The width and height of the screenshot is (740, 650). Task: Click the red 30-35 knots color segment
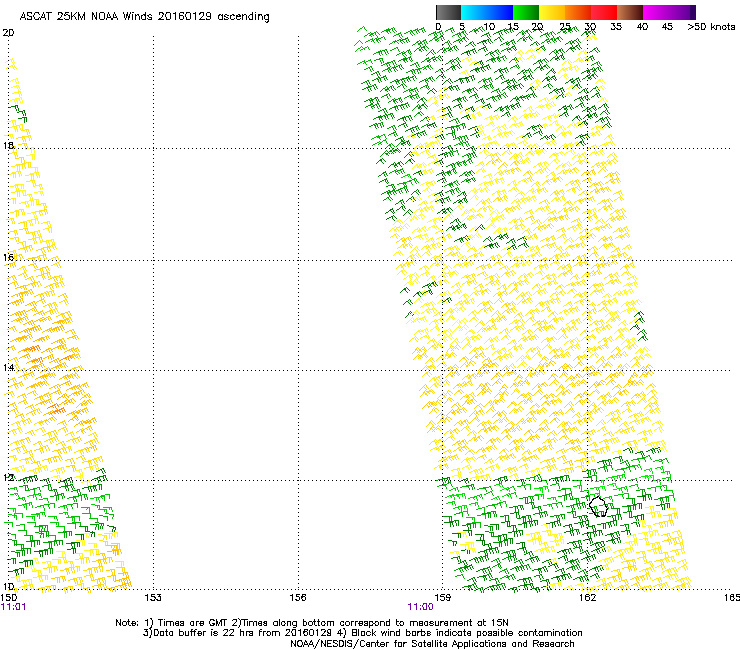(604, 12)
